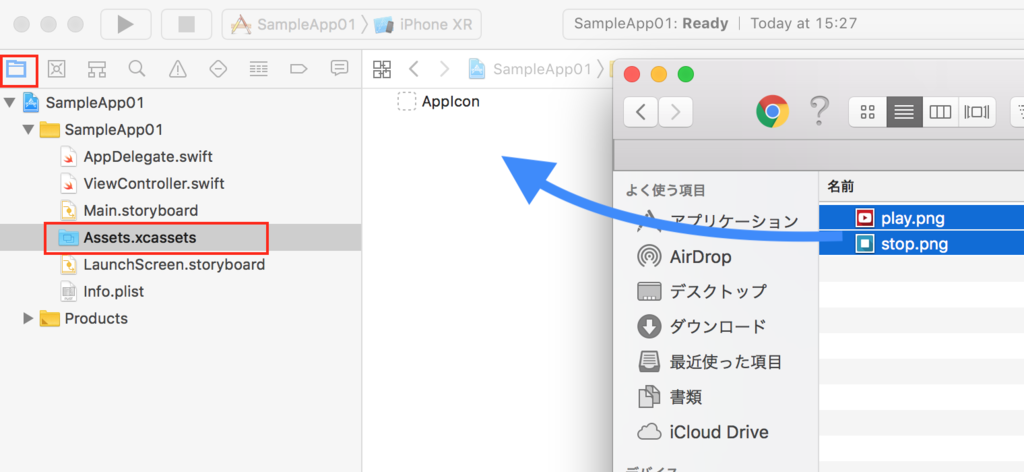Image resolution: width=1024 pixels, height=472 pixels.
Task: Minimize the Finder window
Action: tap(659, 74)
